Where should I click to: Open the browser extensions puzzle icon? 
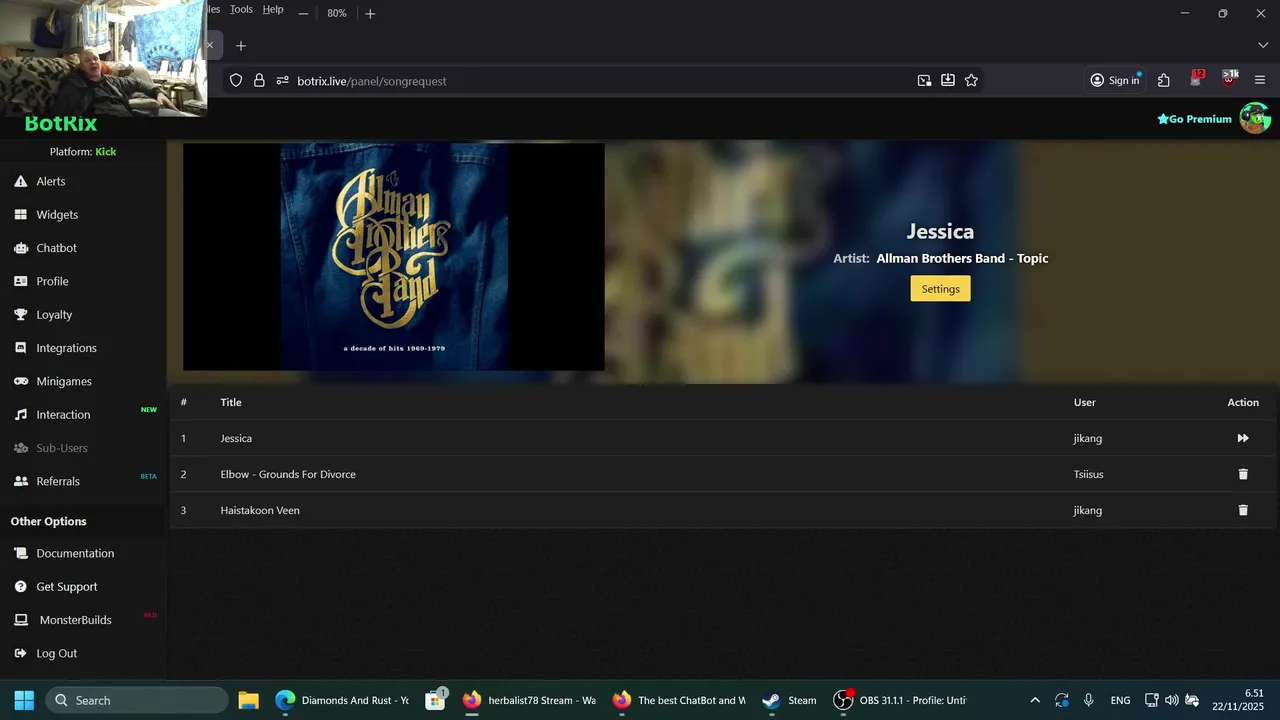click(x=1164, y=81)
